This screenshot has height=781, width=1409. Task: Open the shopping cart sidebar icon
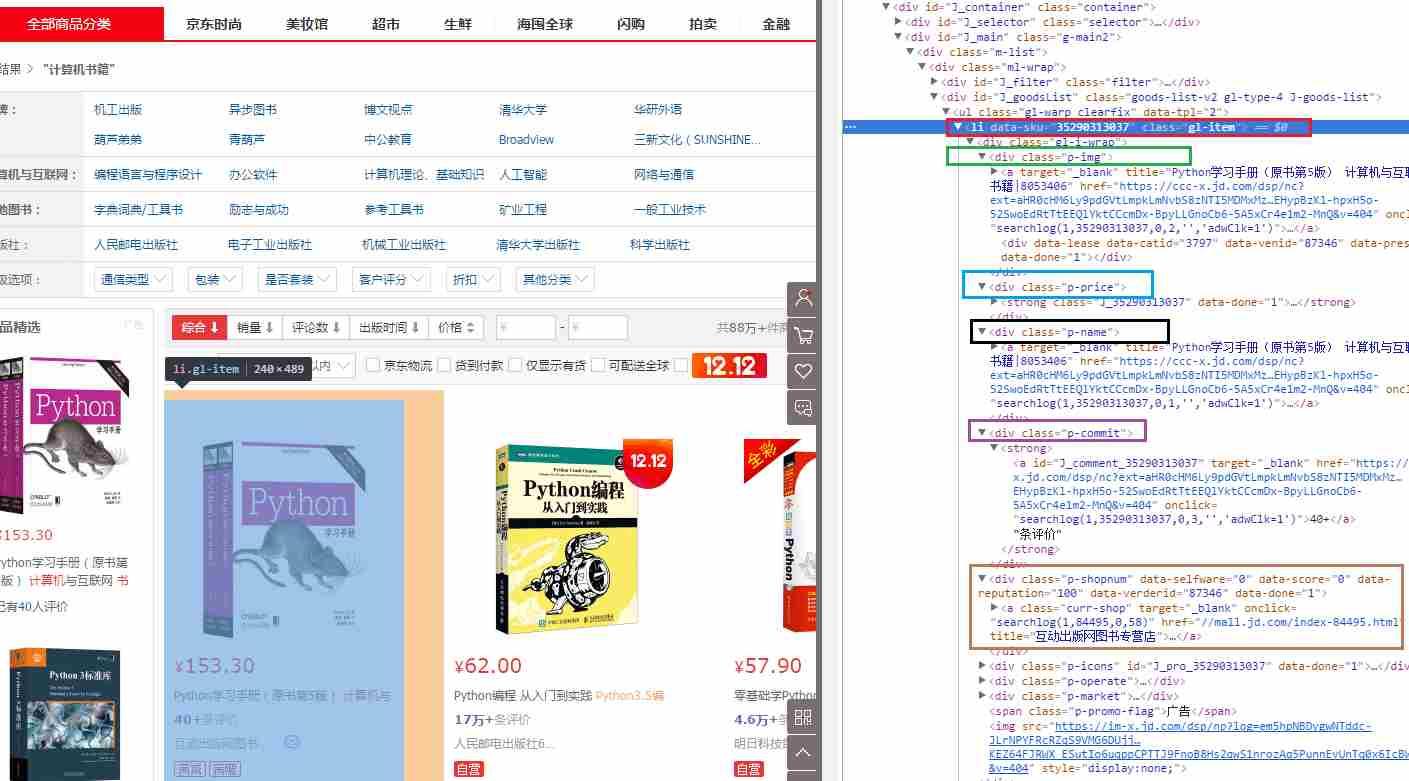point(802,335)
